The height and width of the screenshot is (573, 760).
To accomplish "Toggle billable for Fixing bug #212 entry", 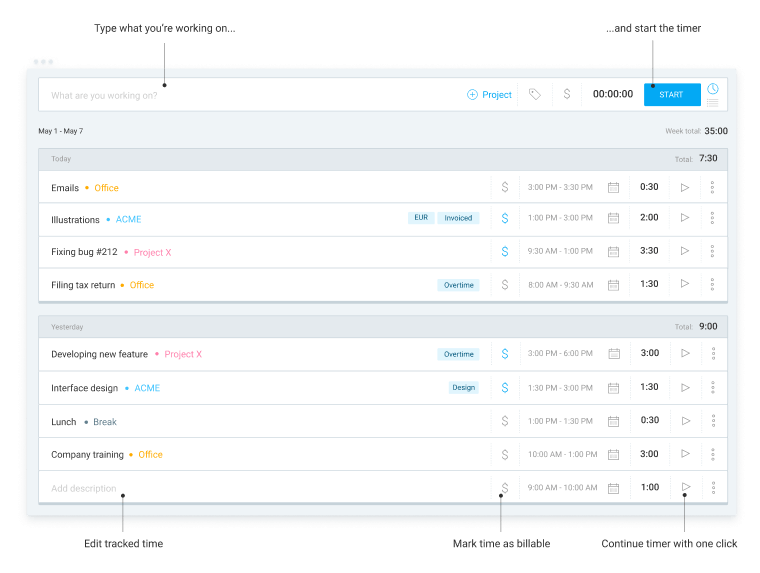I will (x=505, y=251).
